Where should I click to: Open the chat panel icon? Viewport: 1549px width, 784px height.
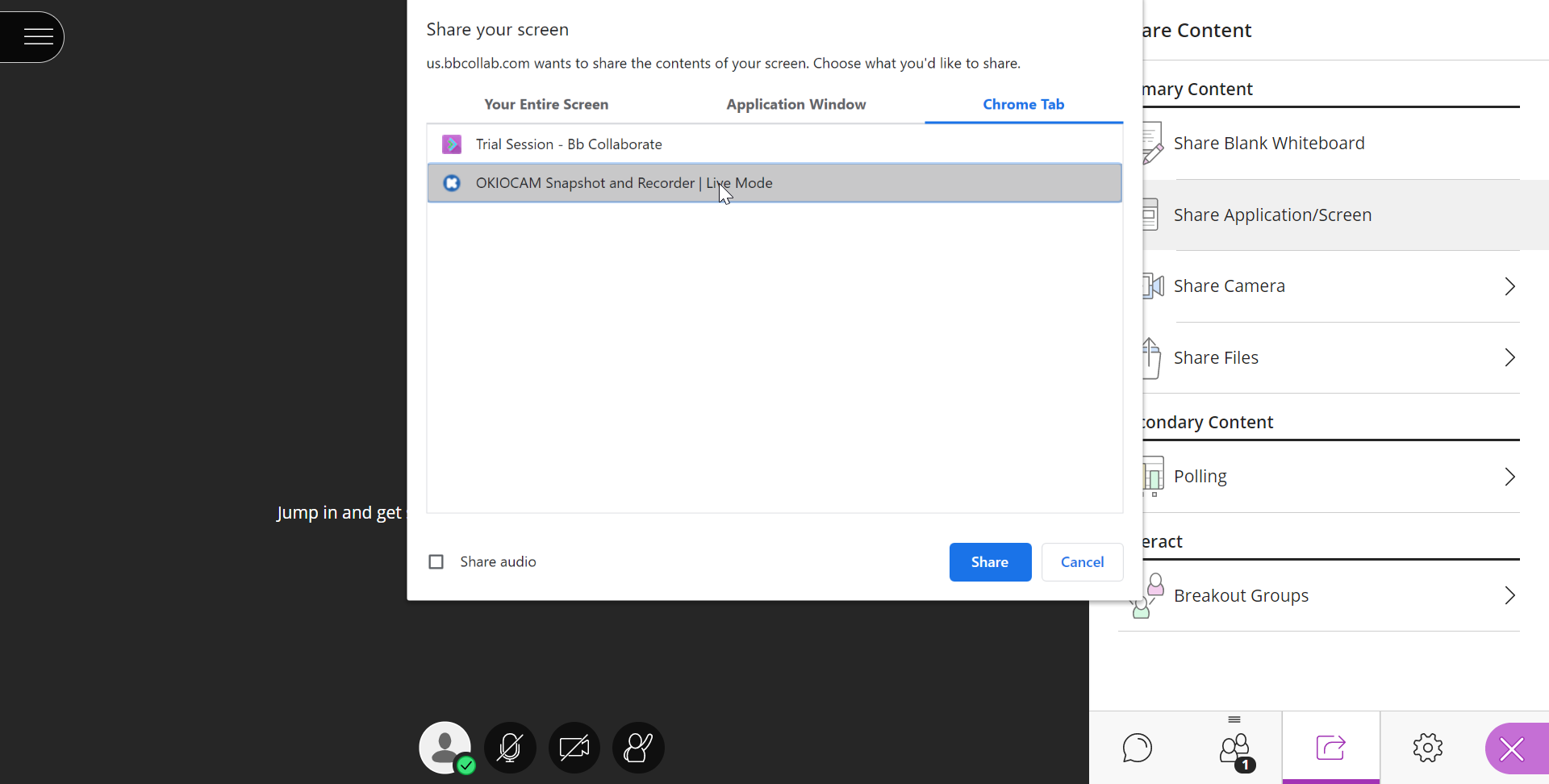[1137, 748]
